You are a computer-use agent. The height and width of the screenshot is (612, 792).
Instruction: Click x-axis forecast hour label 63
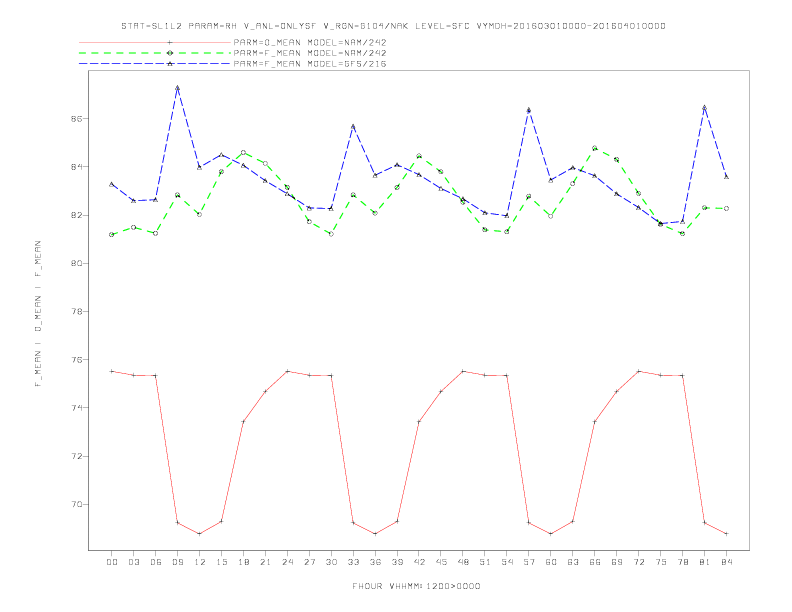[x=573, y=562]
